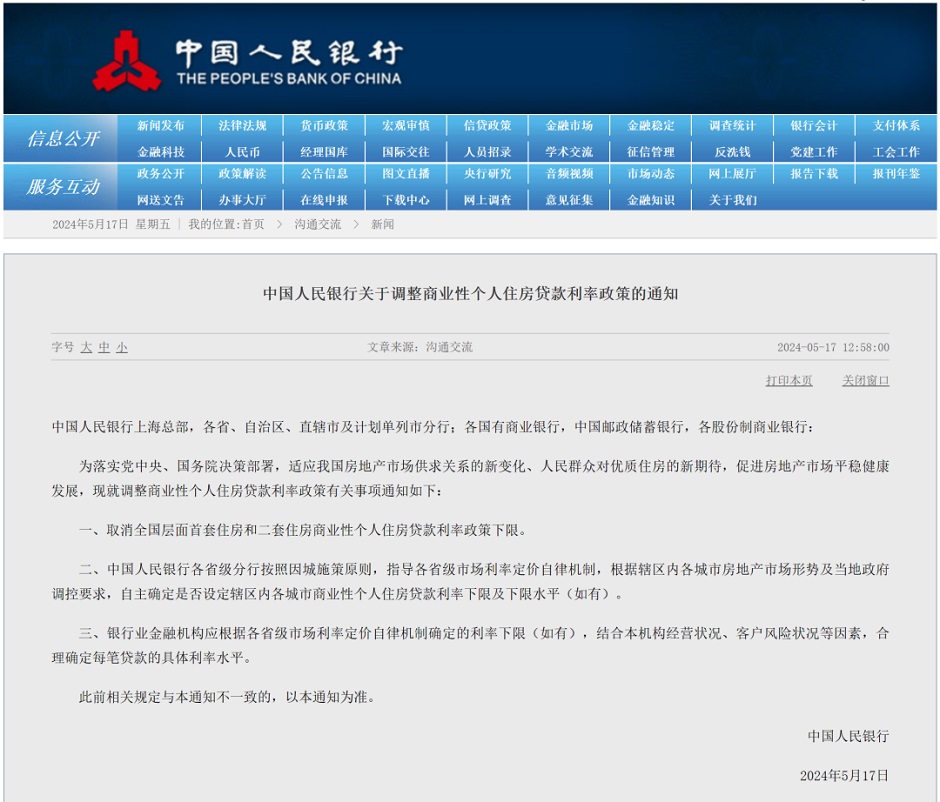This screenshot has width=940, height=802.
Task: Open the 意见征集 navigation entry
Action: (x=569, y=198)
